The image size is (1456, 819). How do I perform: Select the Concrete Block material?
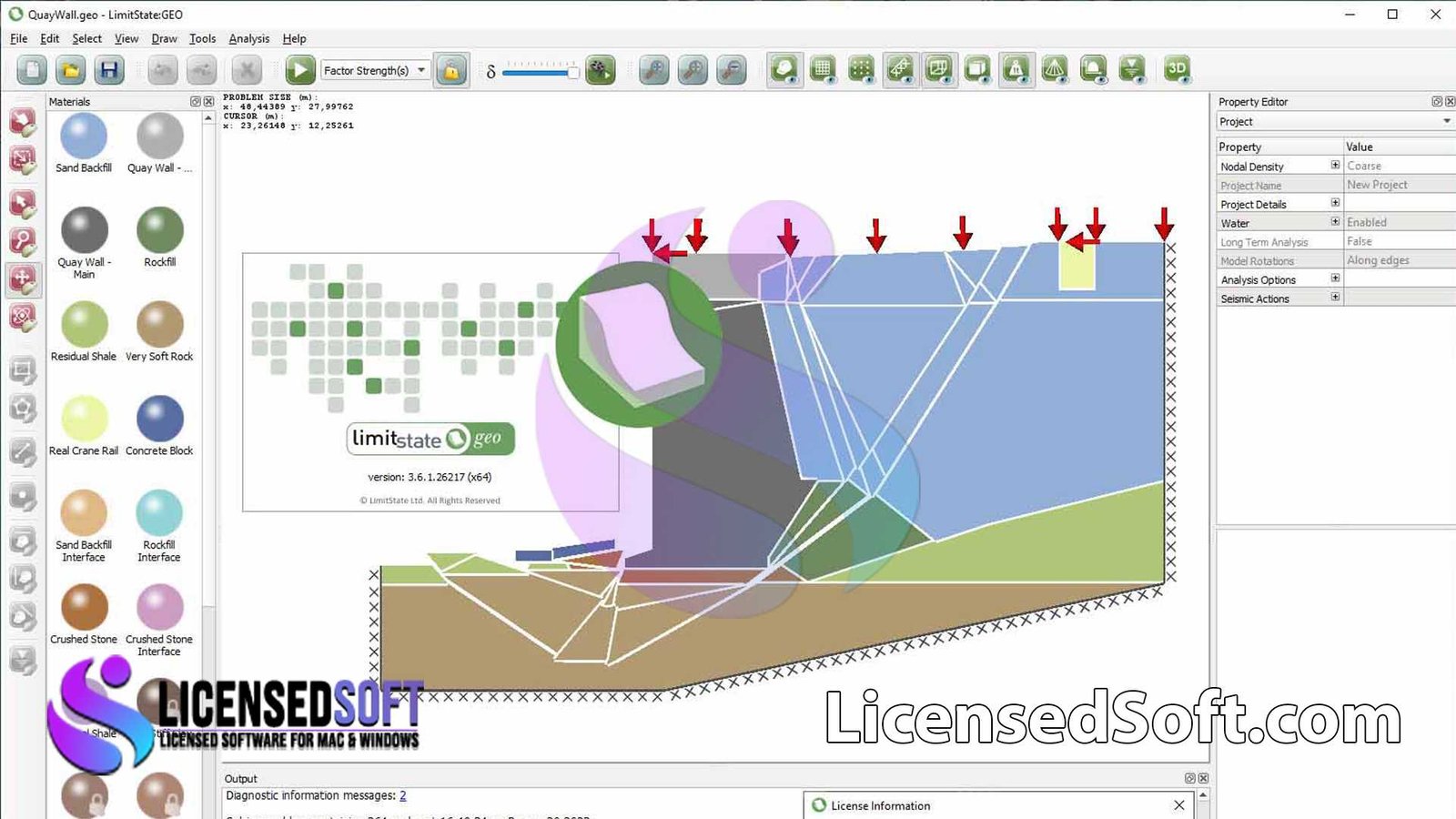click(160, 419)
